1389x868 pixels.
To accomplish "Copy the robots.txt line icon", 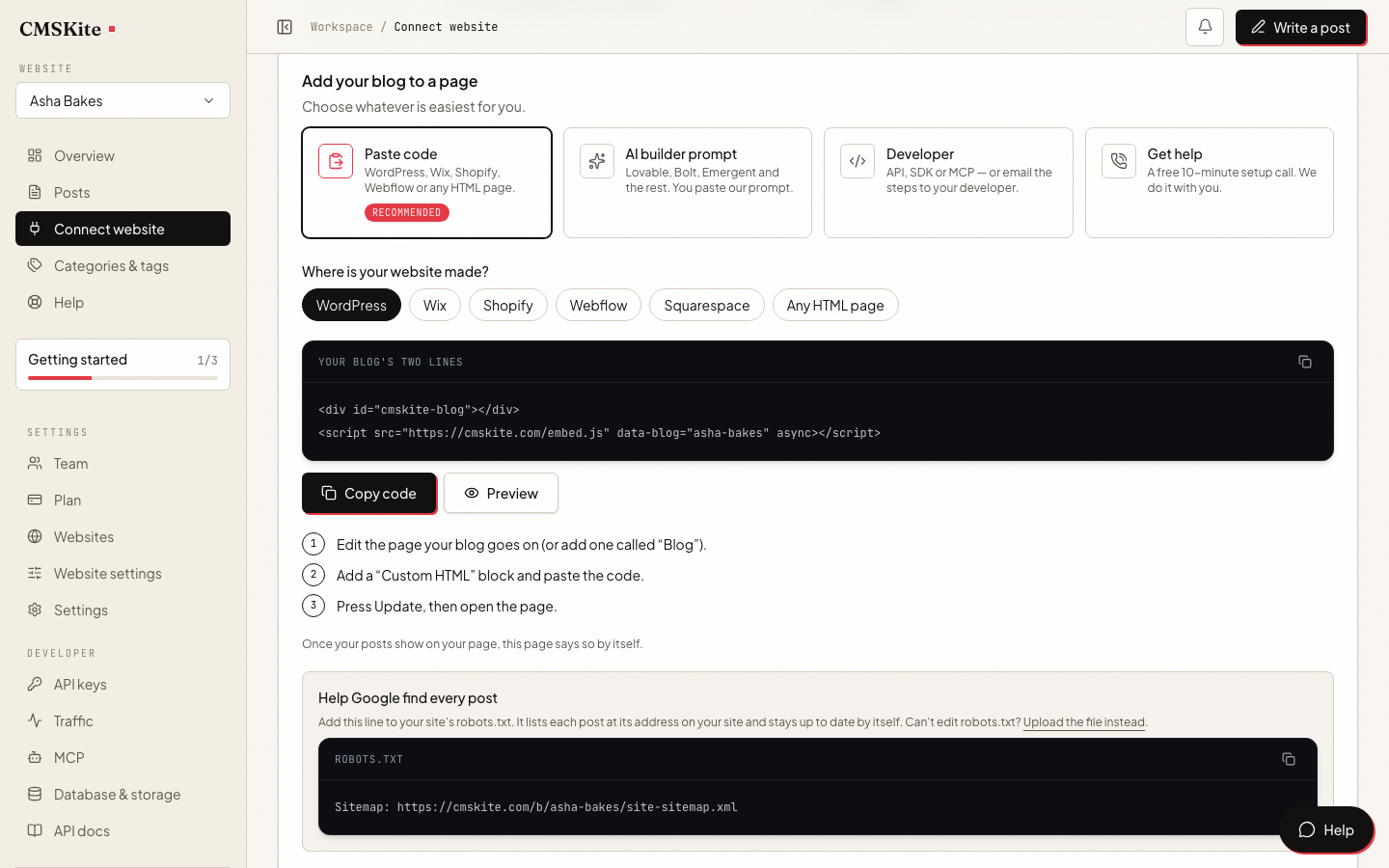I will point(1289,759).
